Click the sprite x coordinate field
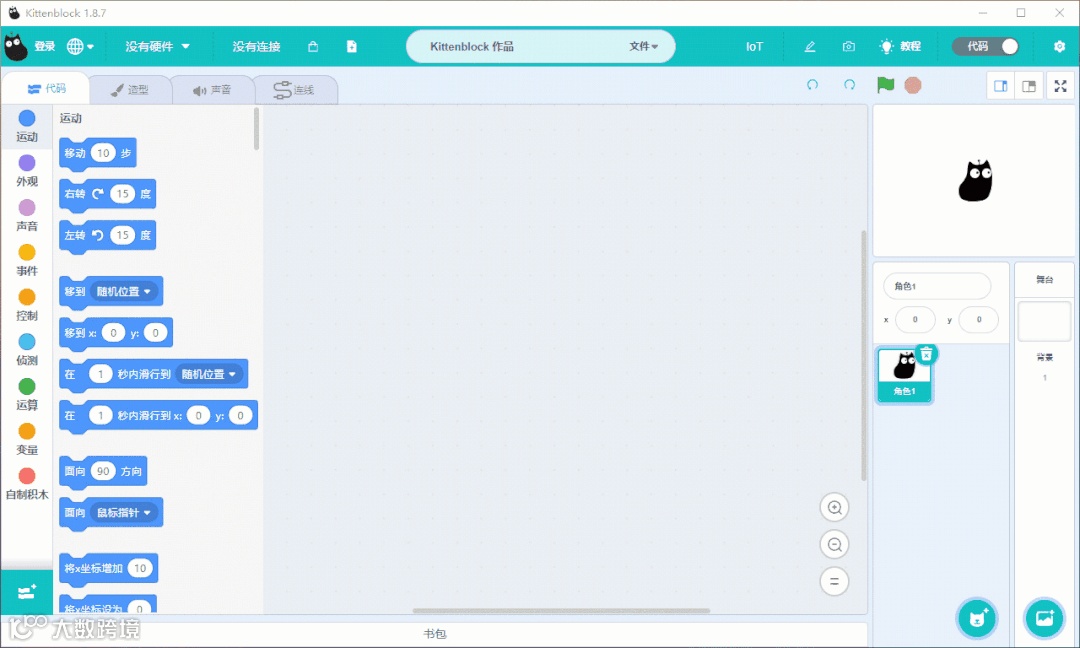 click(915, 320)
